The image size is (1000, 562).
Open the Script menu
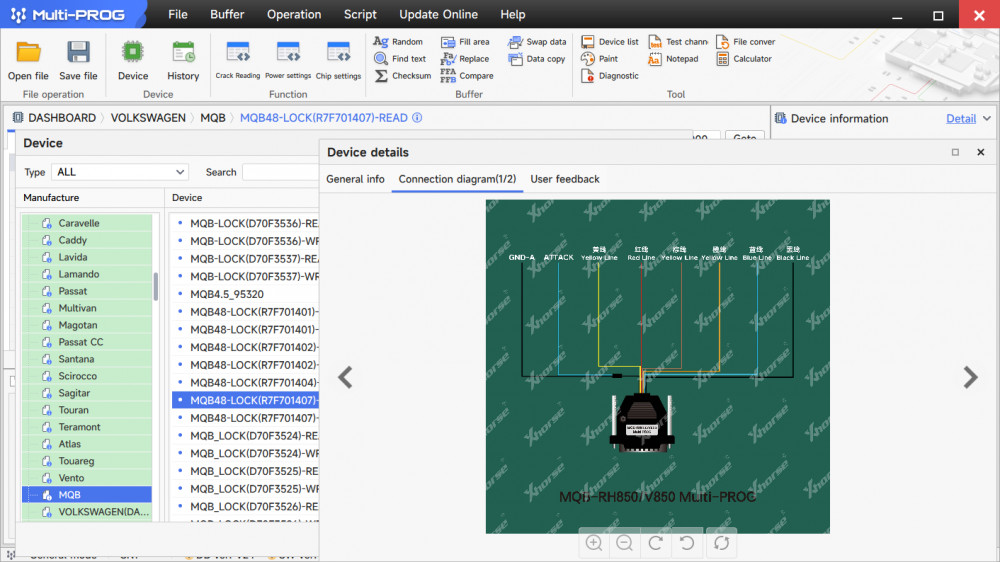[x=360, y=14]
